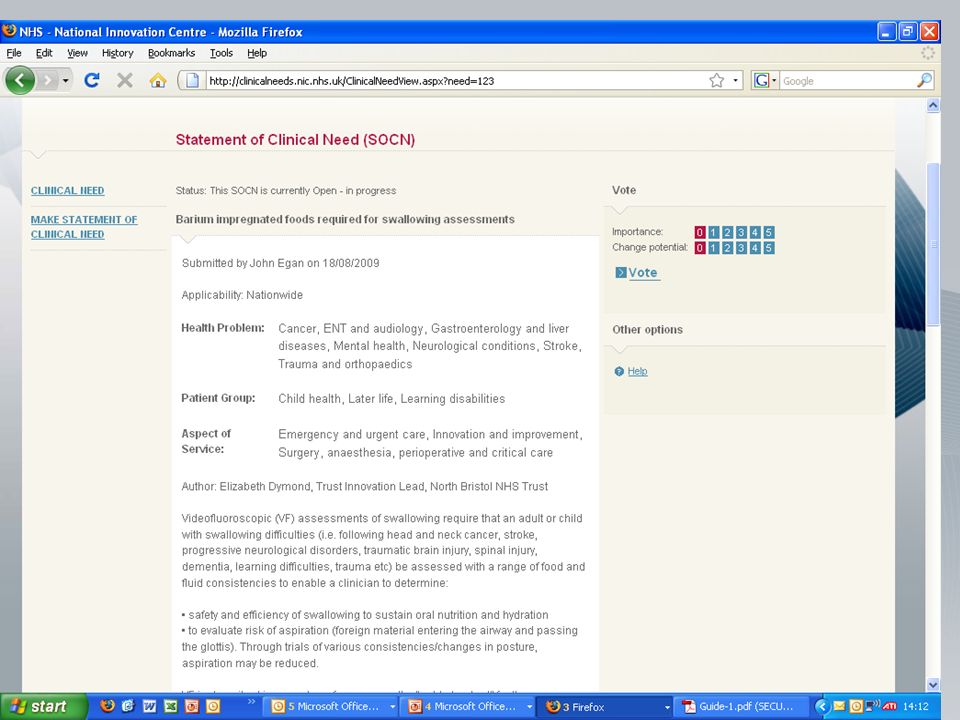This screenshot has width=960, height=720.
Task: Click the page icon beside the URL
Action: click(192, 80)
